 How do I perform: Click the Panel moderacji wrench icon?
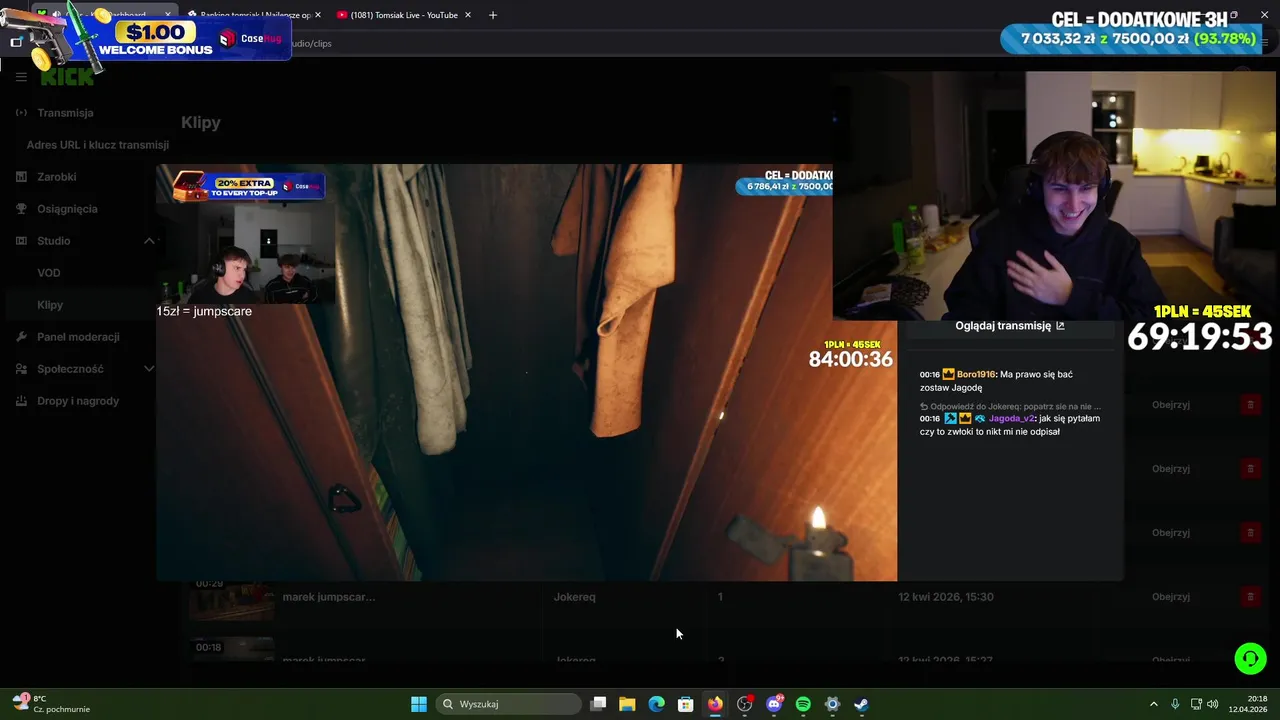pyautogui.click(x=21, y=337)
